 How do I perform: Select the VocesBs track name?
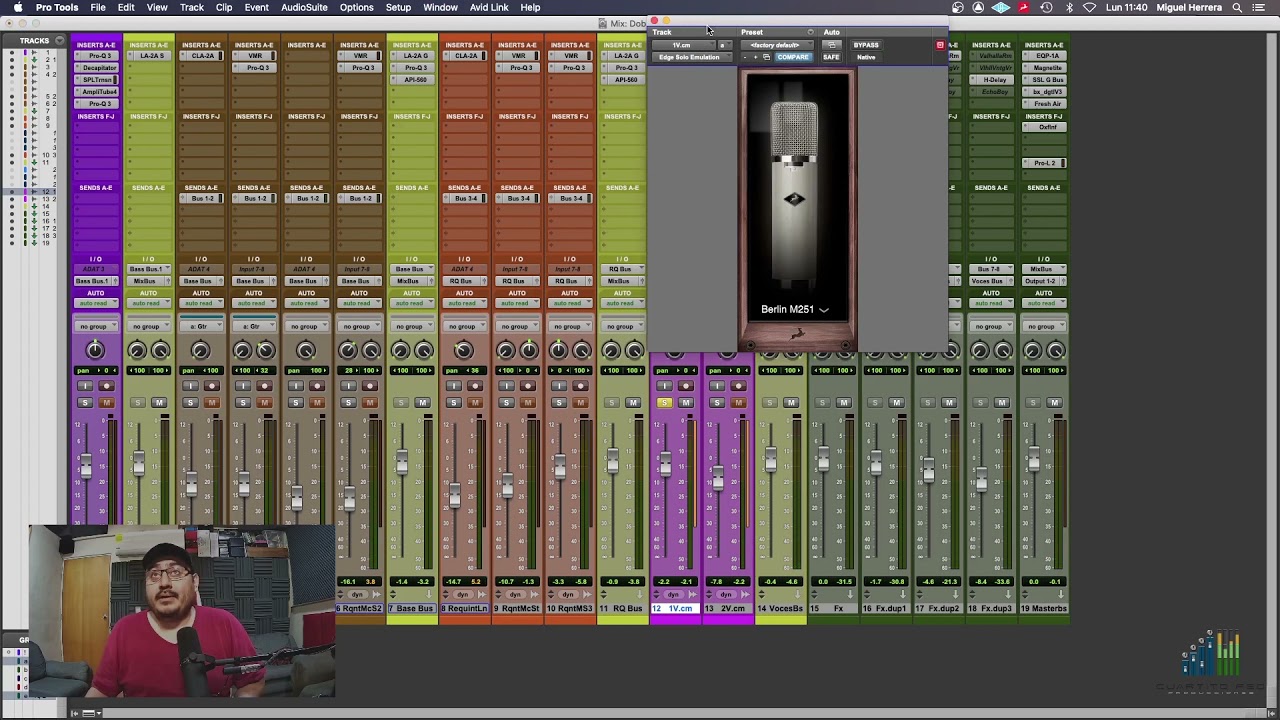(x=780, y=609)
